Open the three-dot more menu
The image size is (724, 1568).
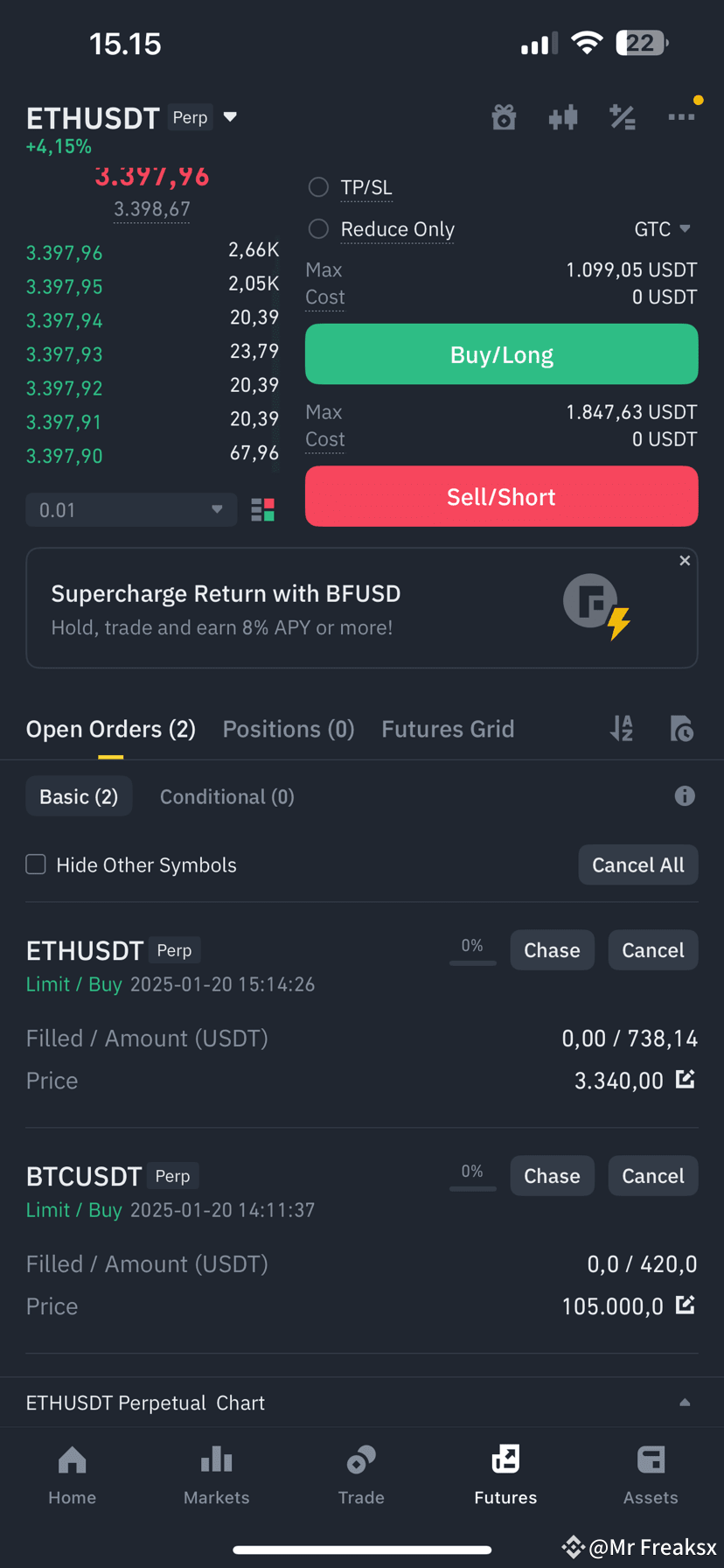coord(681,116)
